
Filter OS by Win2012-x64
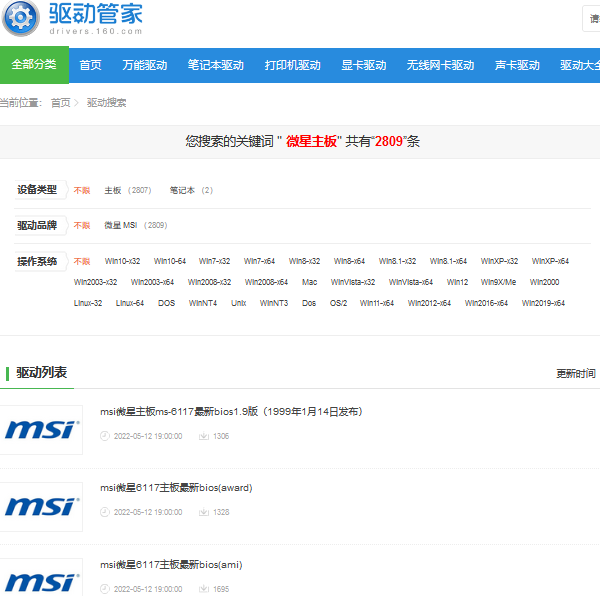(x=429, y=303)
